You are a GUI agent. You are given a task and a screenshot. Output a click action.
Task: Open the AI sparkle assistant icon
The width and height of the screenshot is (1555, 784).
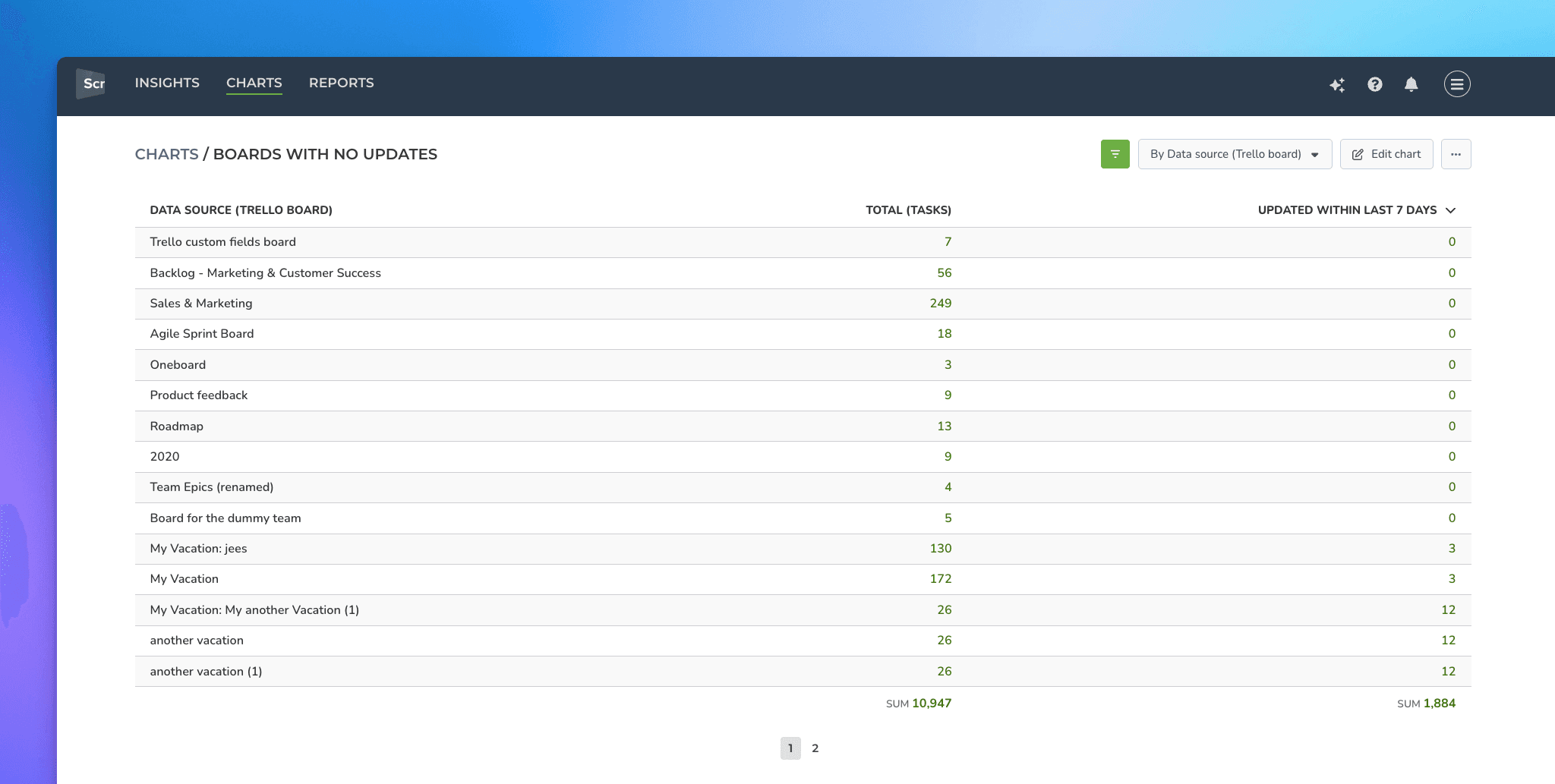(1337, 84)
